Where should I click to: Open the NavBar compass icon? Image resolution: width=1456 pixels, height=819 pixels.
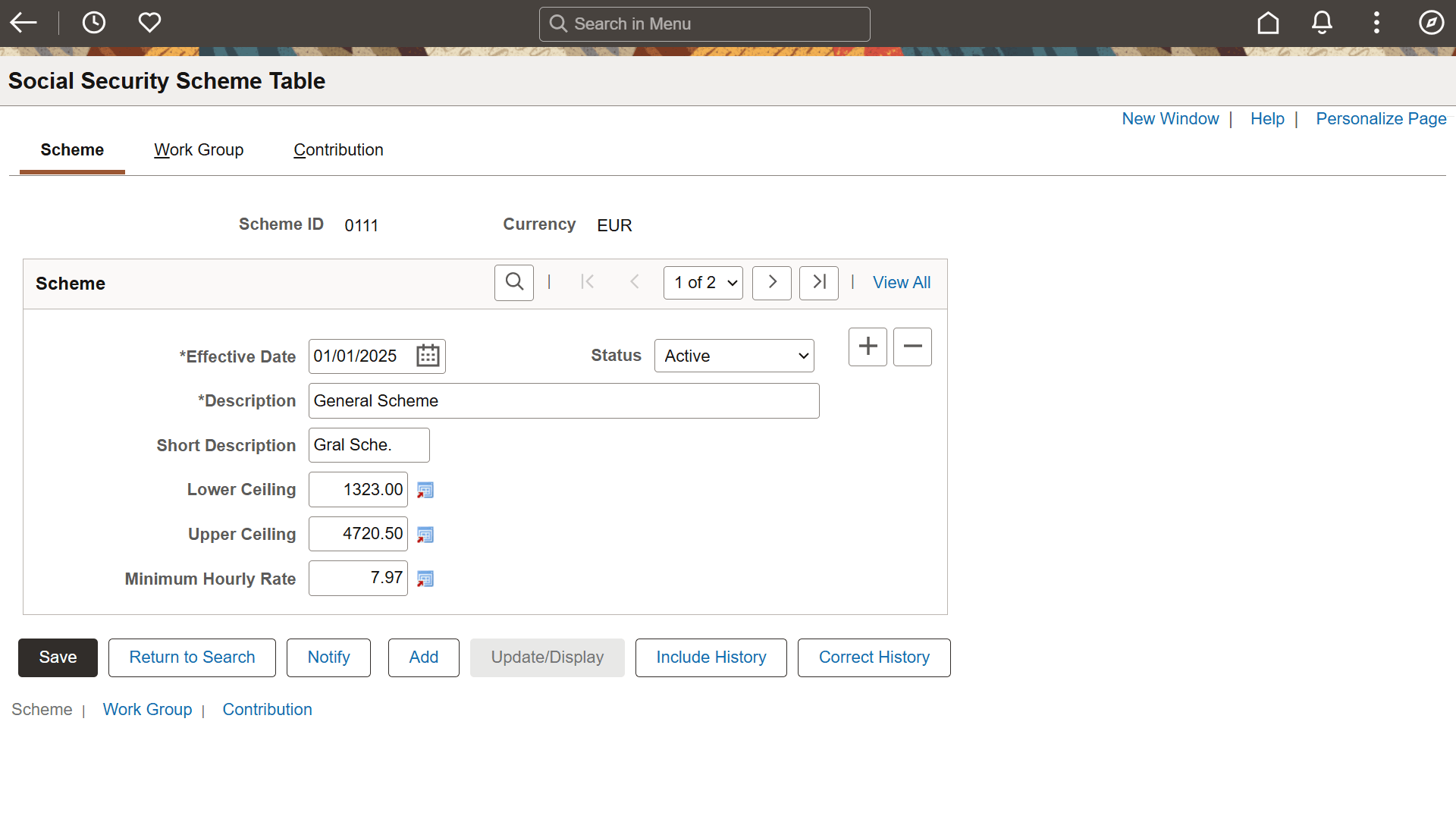coord(1431,23)
